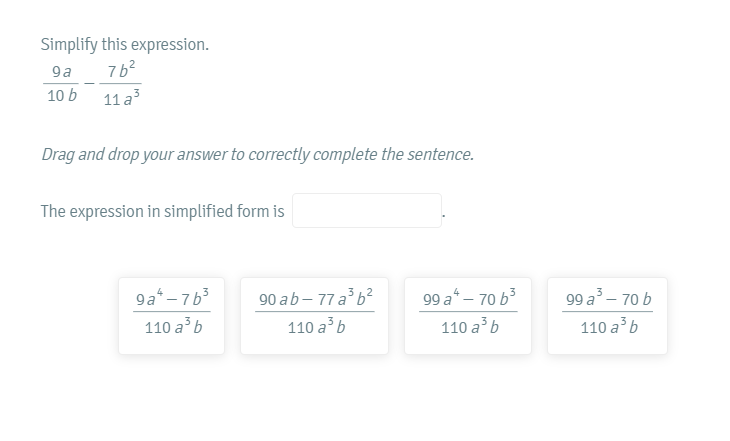Click the numerator 9a⁴ − 7b³ in first tile

[x=171, y=299]
